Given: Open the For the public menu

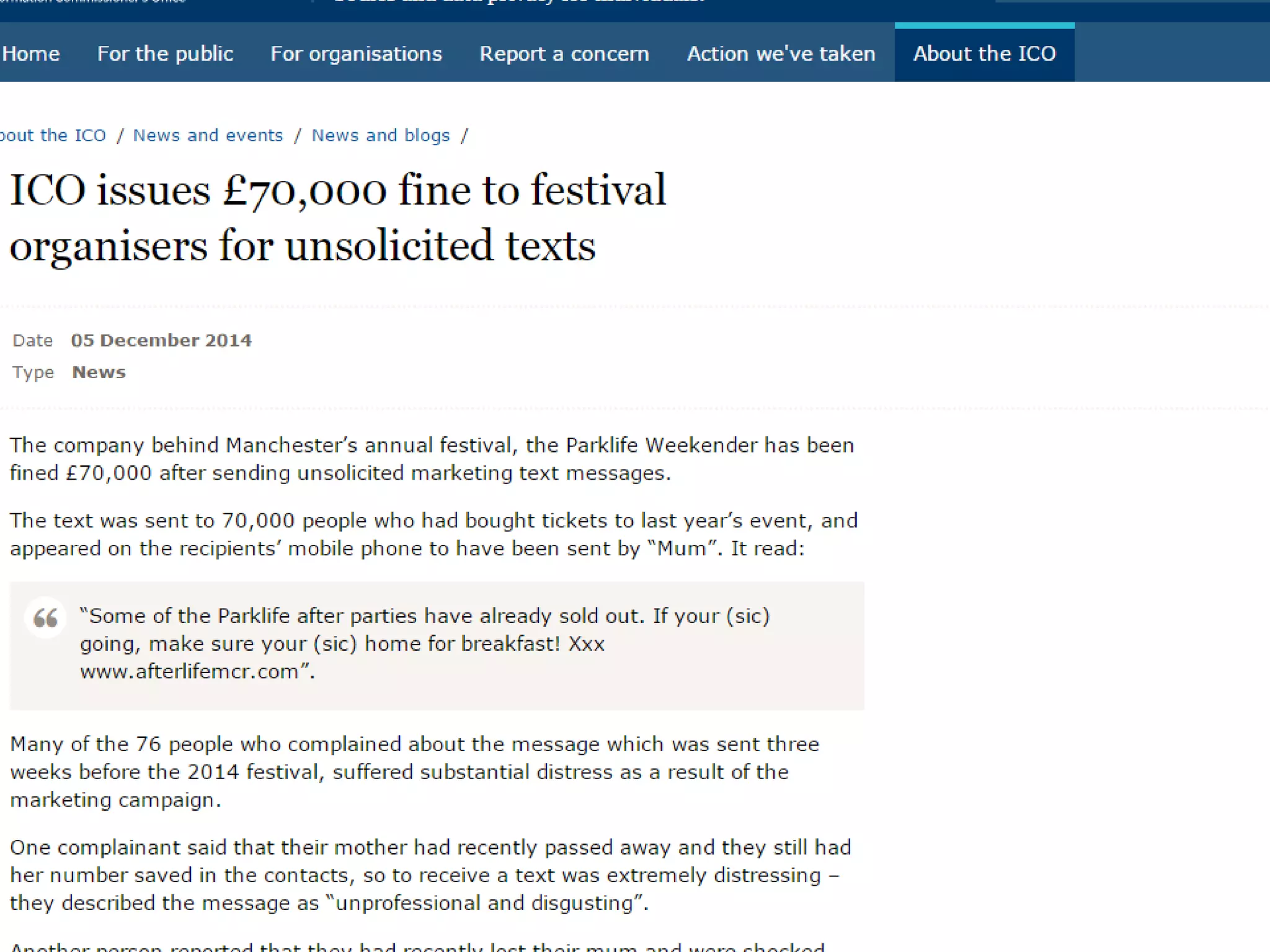Looking at the screenshot, I should pos(165,54).
